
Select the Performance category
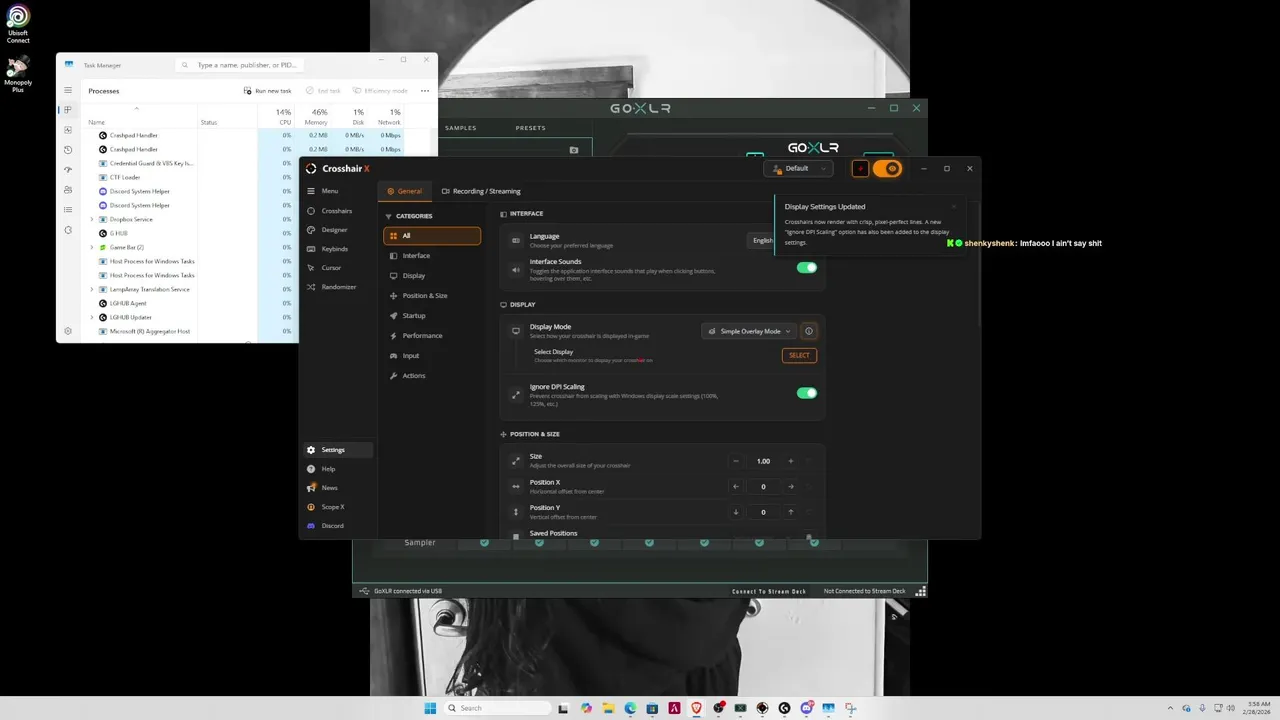click(432, 336)
